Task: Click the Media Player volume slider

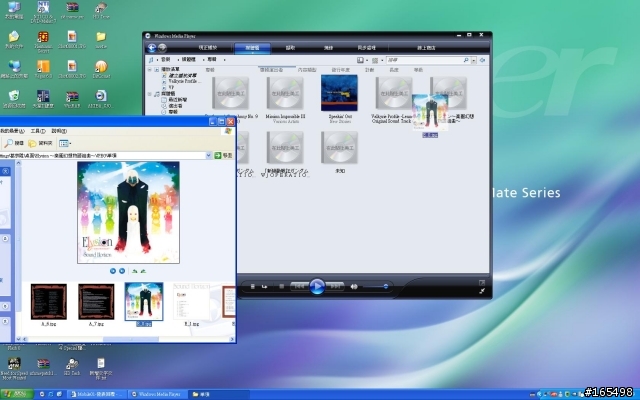Action: [375, 287]
